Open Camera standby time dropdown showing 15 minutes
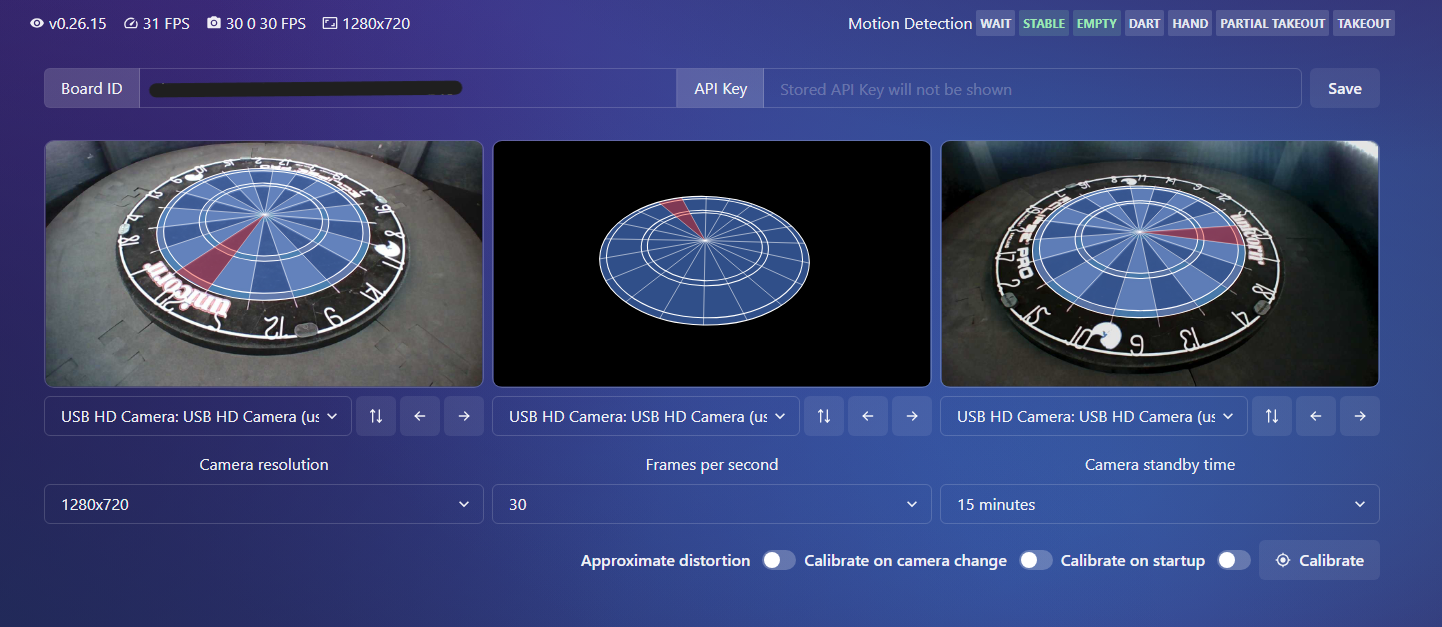 (x=1160, y=504)
